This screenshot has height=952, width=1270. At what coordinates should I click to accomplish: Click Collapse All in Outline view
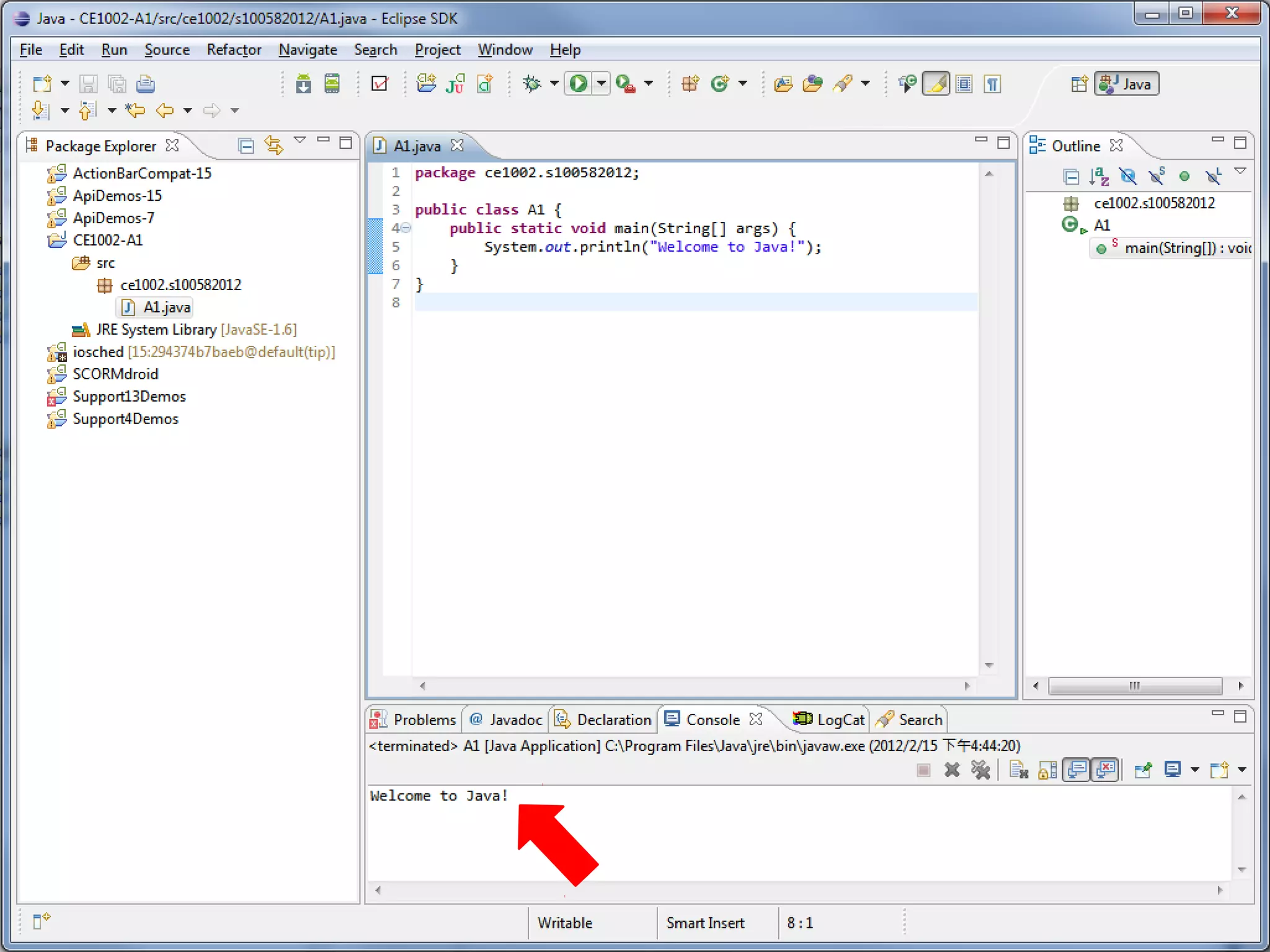click(1071, 177)
